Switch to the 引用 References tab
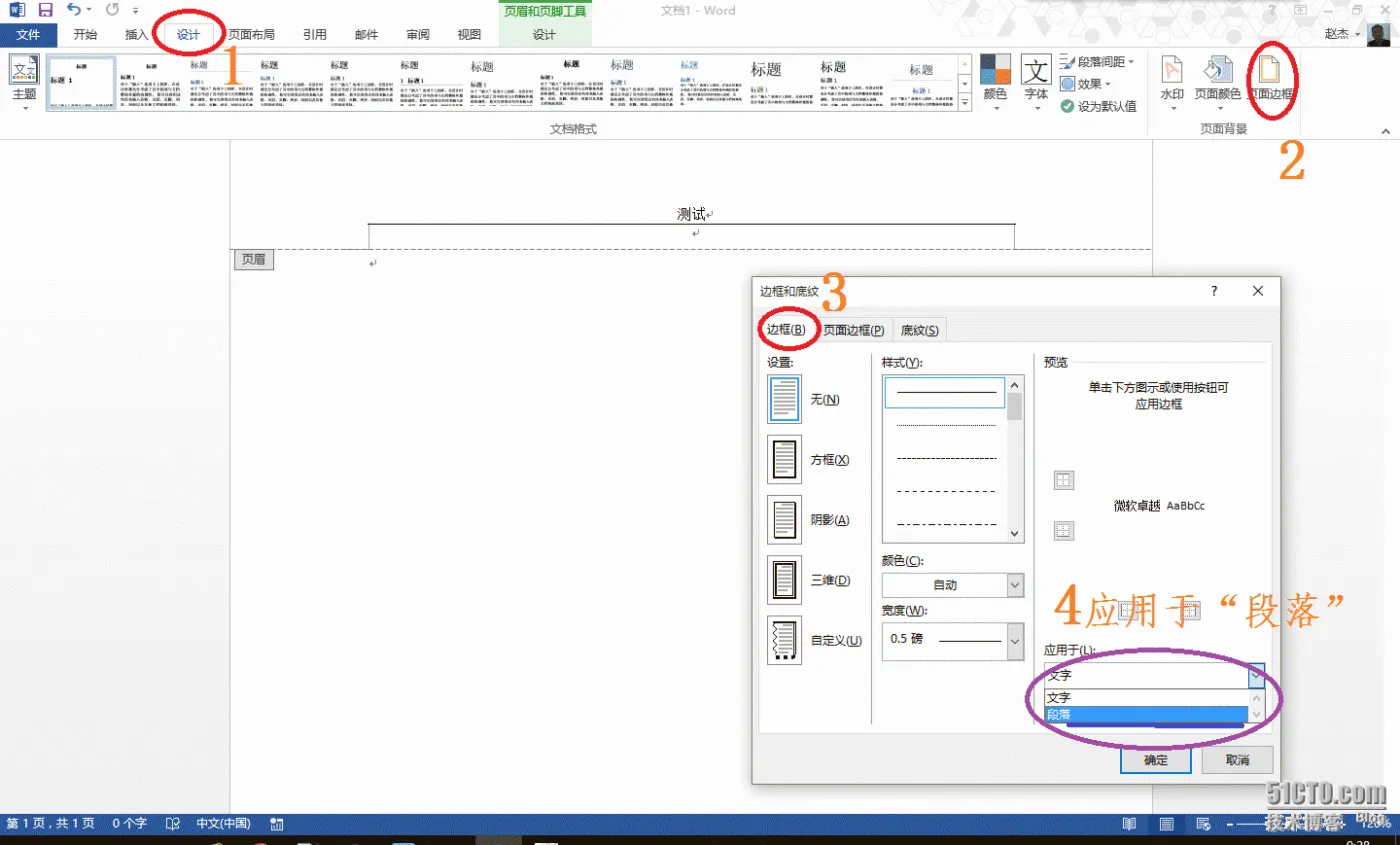This screenshot has width=1400, height=845. point(315,34)
